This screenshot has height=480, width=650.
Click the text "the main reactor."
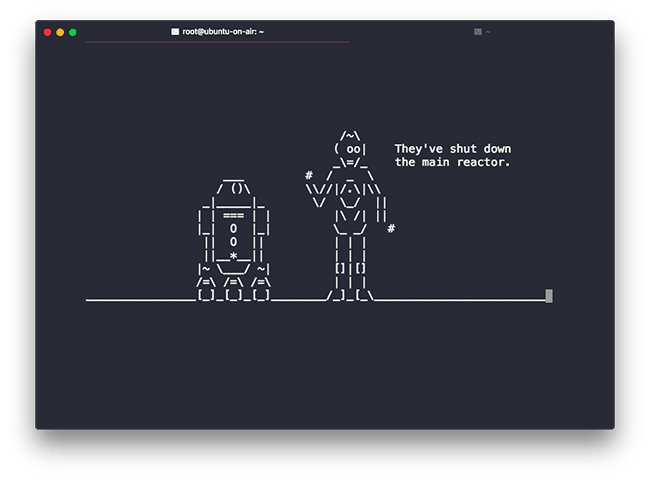pos(452,162)
